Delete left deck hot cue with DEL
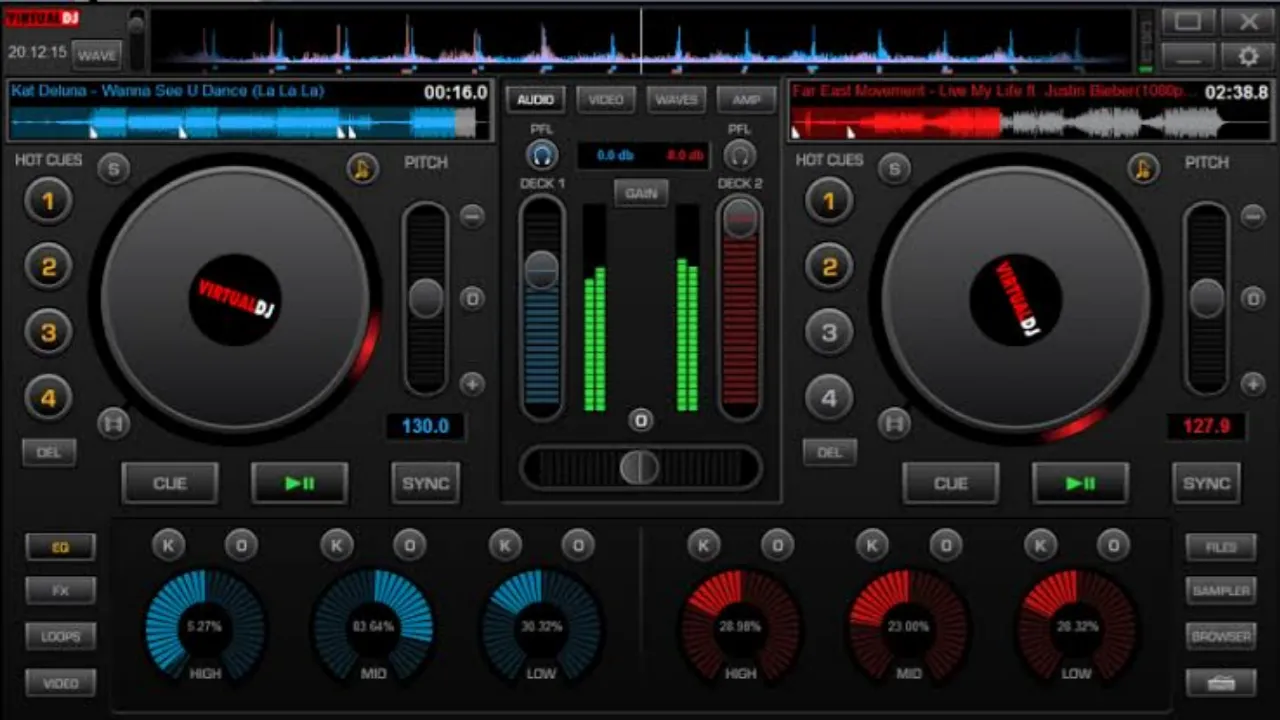The image size is (1280, 720). (x=49, y=452)
